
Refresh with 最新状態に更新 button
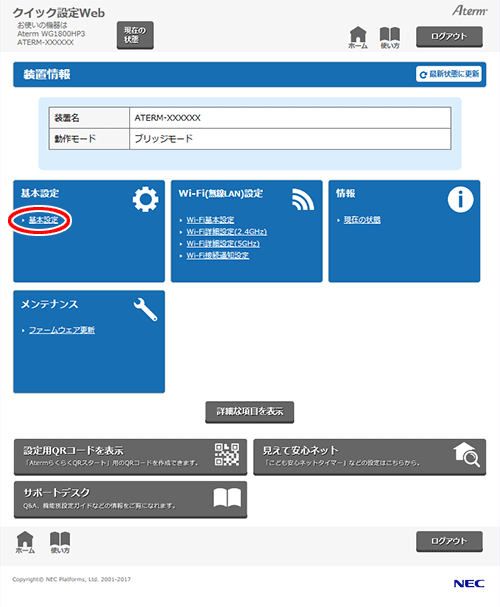(x=449, y=74)
